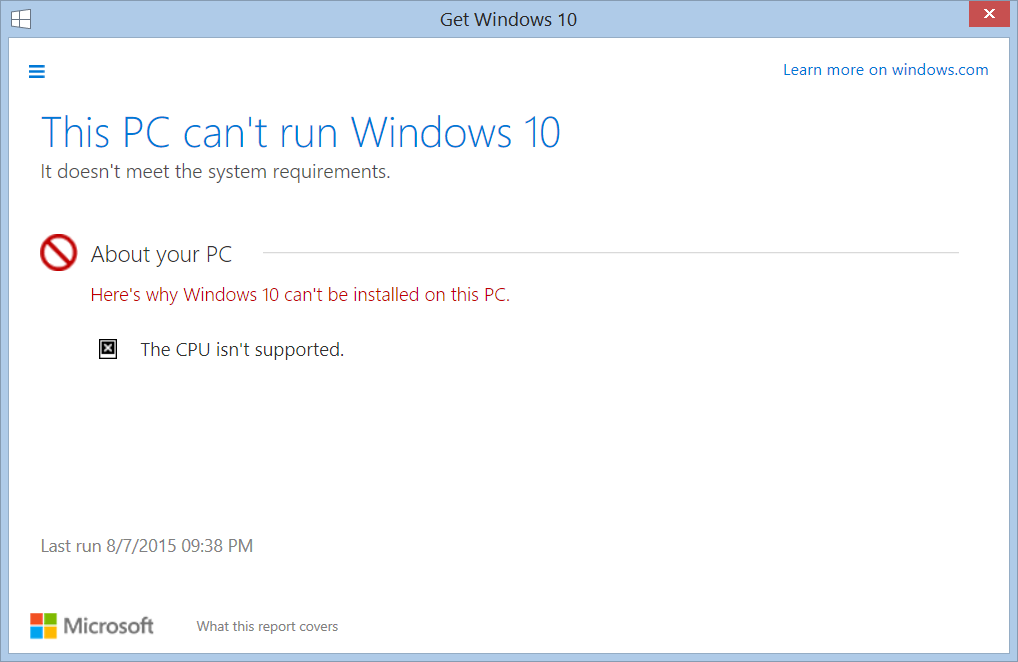Open the hamburger menu
The image size is (1018, 662).
[37, 71]
